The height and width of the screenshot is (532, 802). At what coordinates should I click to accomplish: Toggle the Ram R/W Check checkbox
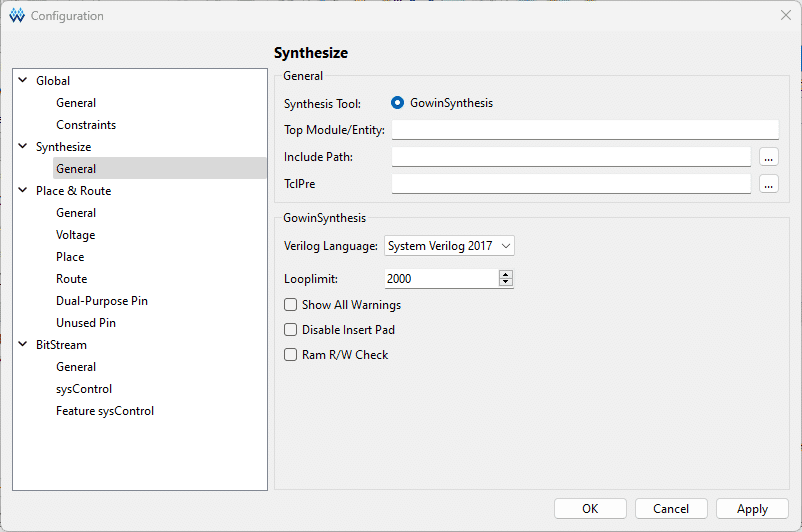291,355
